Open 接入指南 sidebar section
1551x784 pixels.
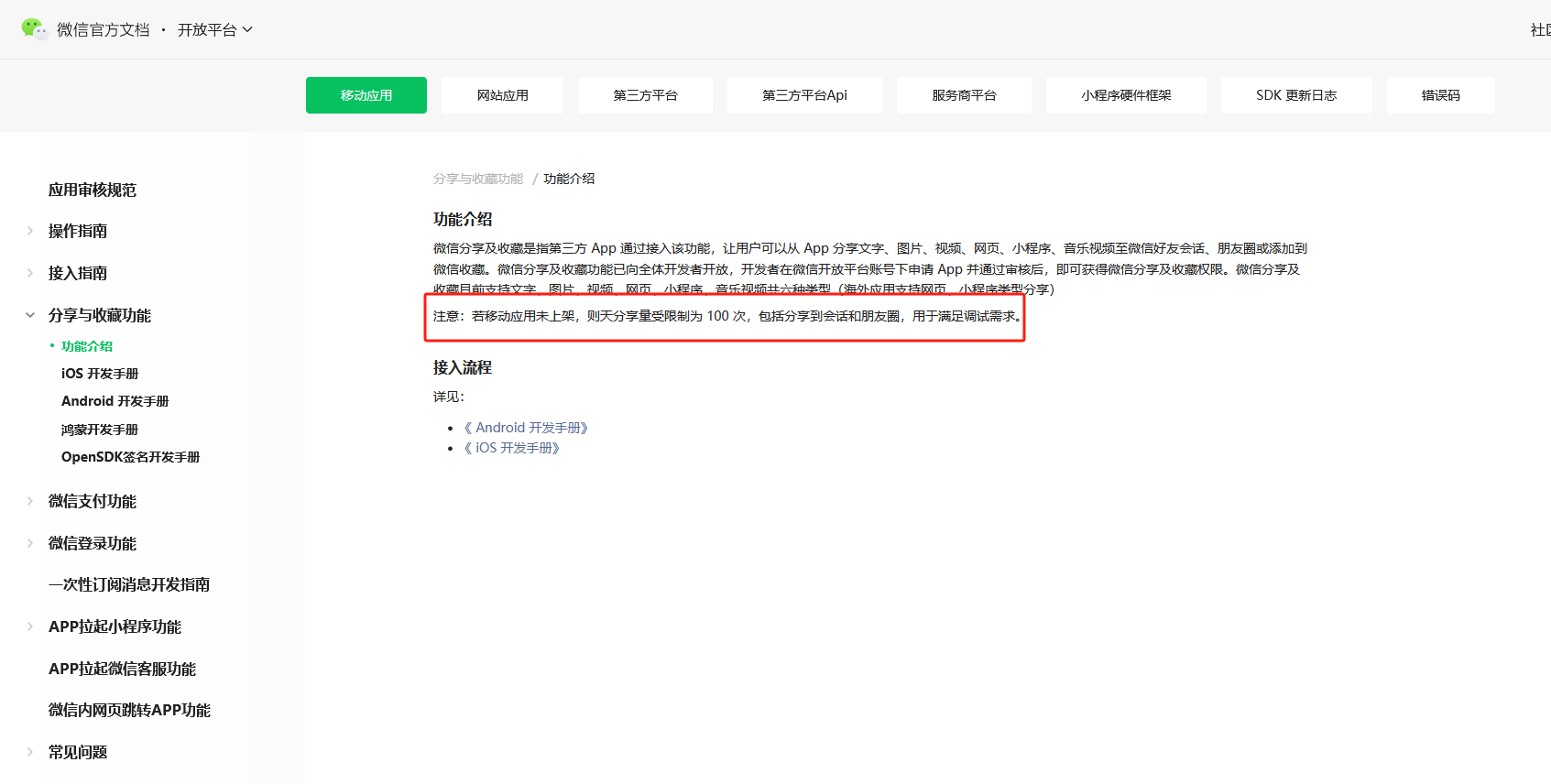click(x=78, y=273)
